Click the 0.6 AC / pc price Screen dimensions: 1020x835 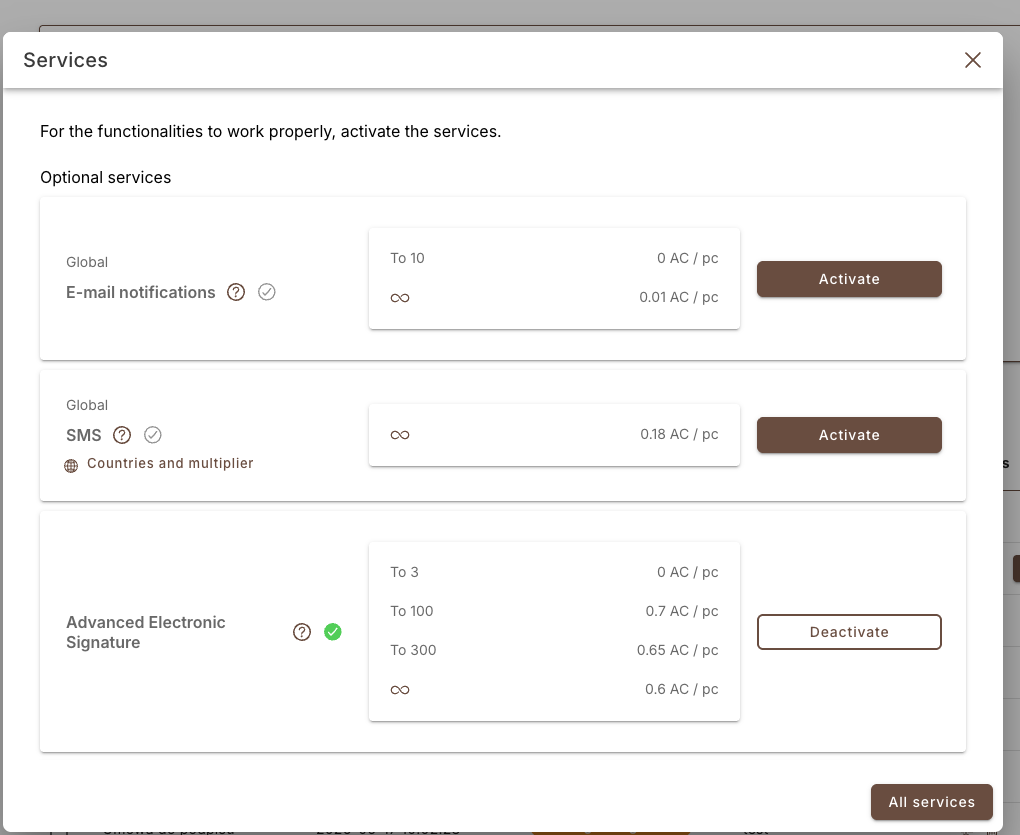point(682,689)
